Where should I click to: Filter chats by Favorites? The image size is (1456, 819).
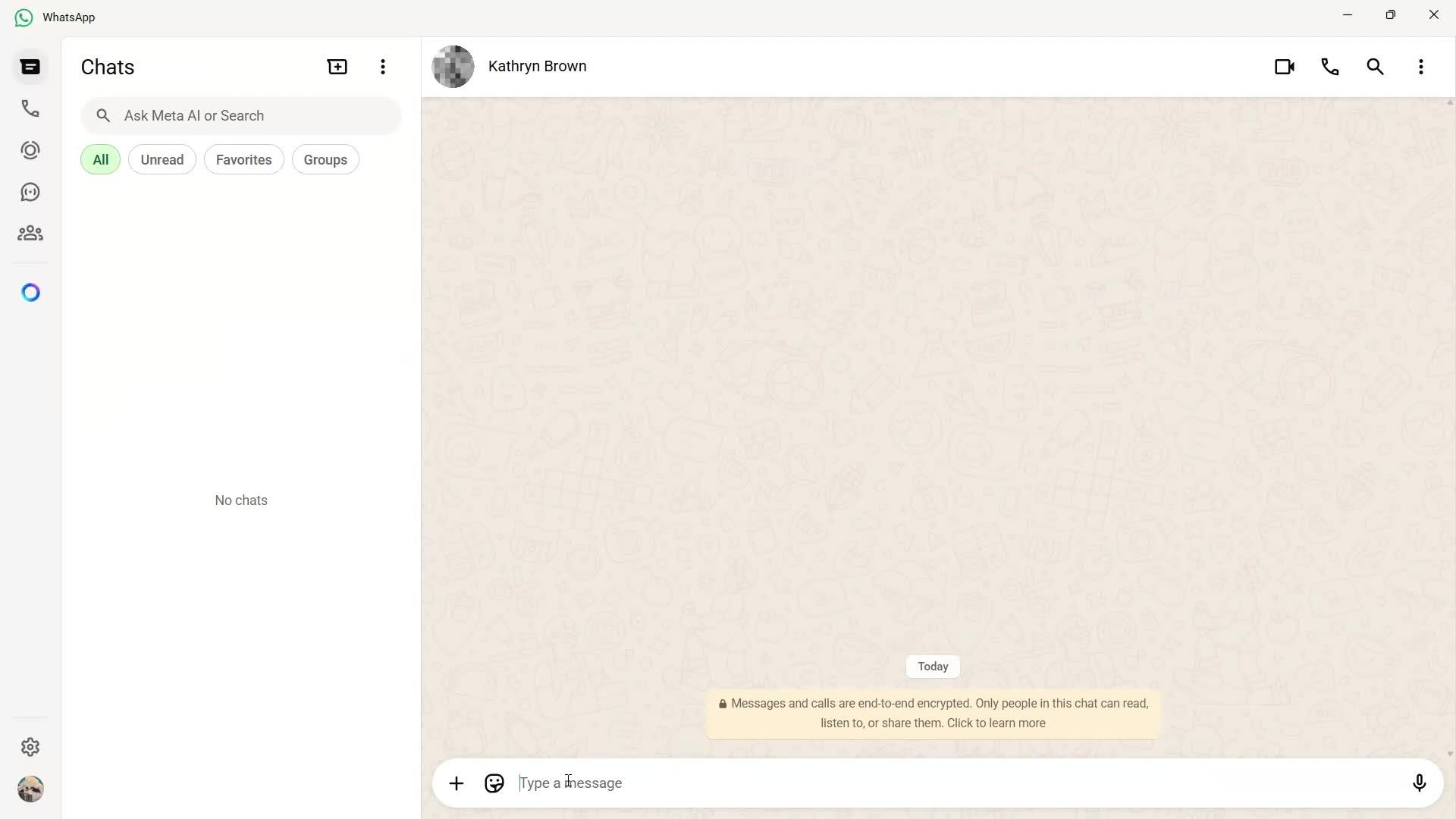tap(243, 159)
